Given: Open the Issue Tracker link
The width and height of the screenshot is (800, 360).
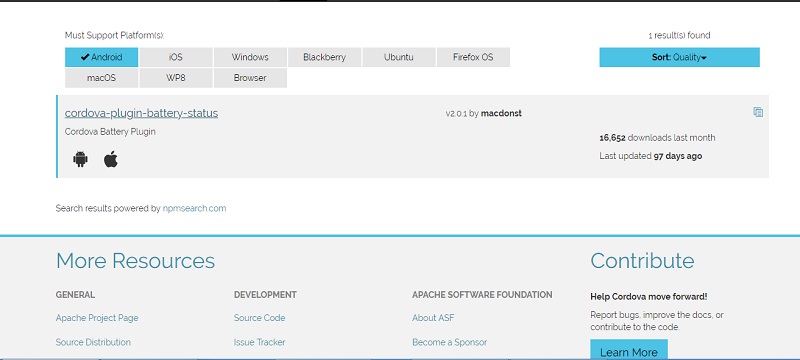Looking at the screenshot, I should point(259,342).
